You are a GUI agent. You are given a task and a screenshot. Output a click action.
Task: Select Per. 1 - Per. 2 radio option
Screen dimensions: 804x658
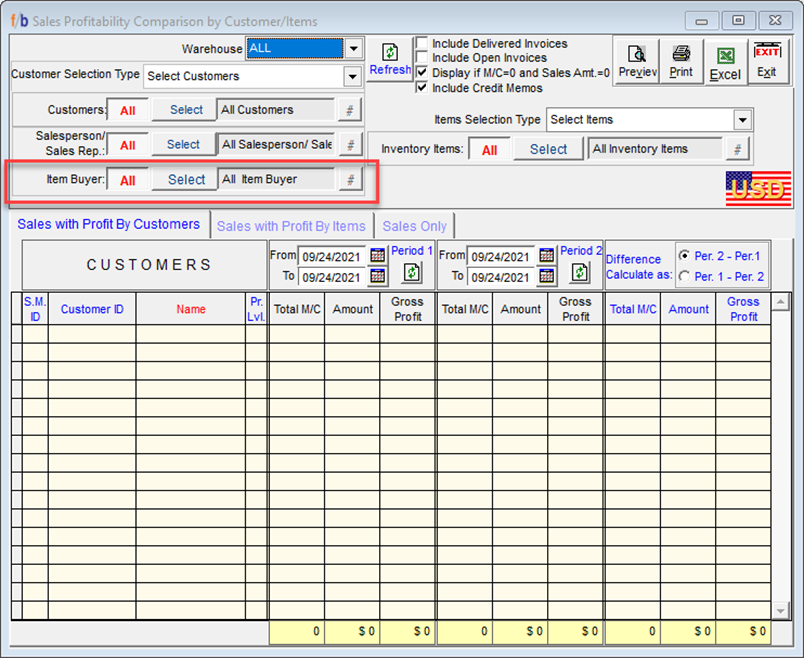point(684,276)
